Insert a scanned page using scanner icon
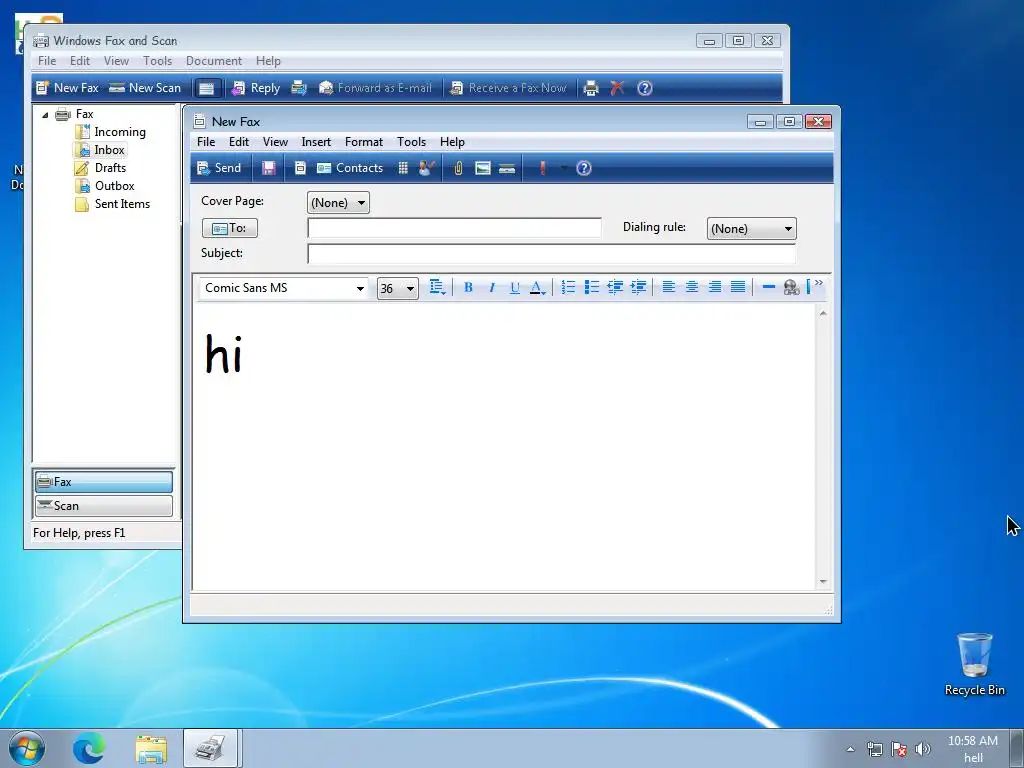Image resolution: width=1024 pixels, height=768 pixels. [507, 168]
